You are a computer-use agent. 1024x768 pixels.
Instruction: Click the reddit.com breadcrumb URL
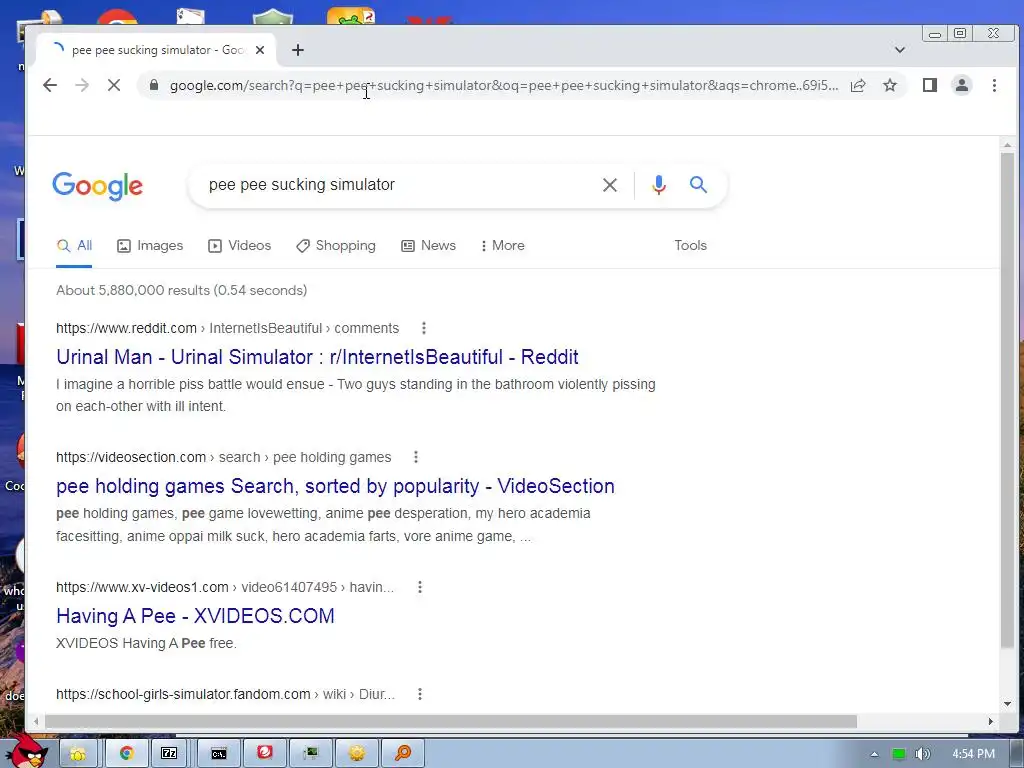point(227,328)
